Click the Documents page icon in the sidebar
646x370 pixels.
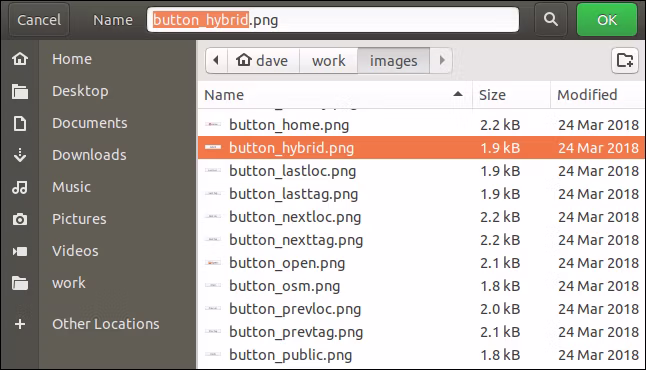[20, 123]
